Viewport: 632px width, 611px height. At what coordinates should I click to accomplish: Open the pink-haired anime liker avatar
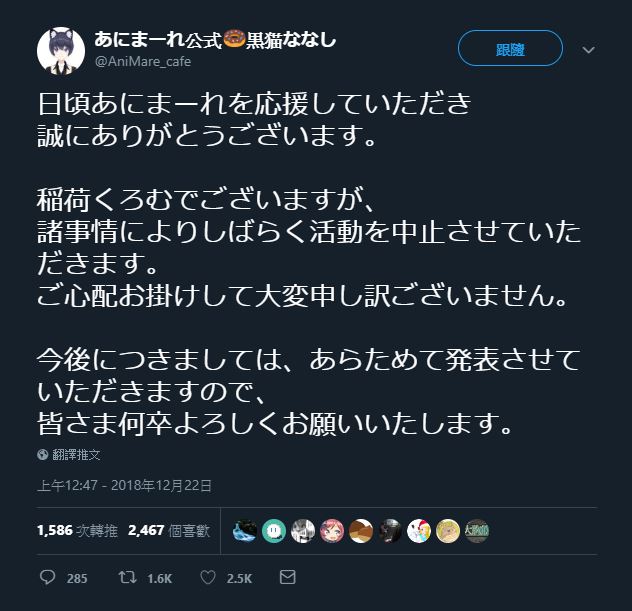(x=332, y=531)
